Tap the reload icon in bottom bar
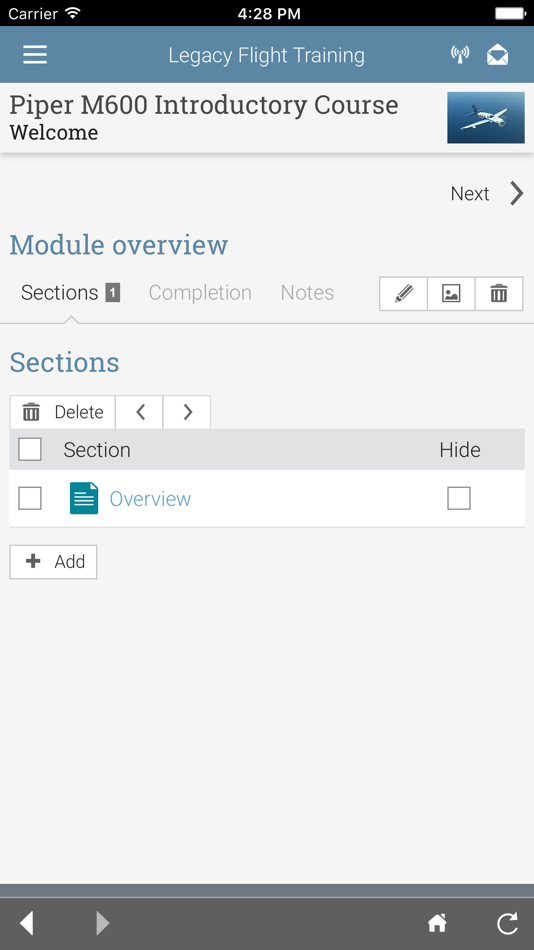The height and width of the screenshot is (950, 534). 507,923
